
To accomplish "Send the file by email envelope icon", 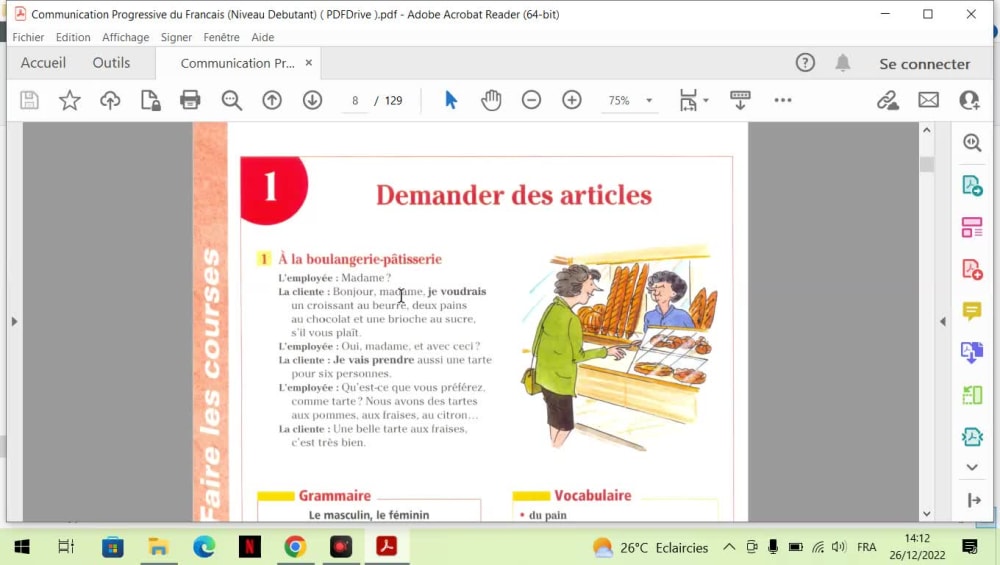I will (929, 100).
